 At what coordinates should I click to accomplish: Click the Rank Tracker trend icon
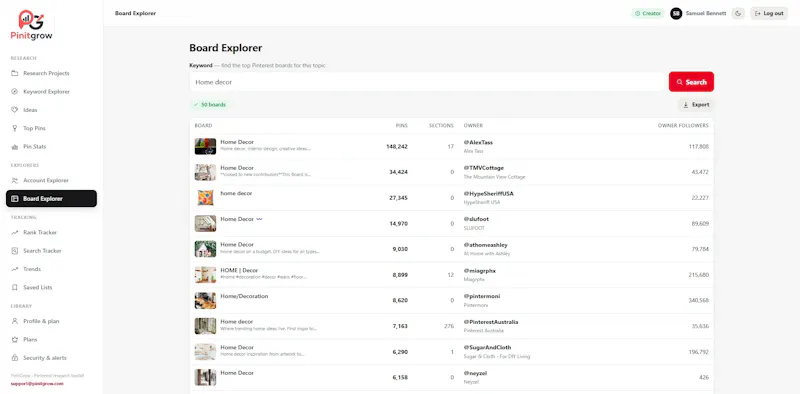[14, 232]
